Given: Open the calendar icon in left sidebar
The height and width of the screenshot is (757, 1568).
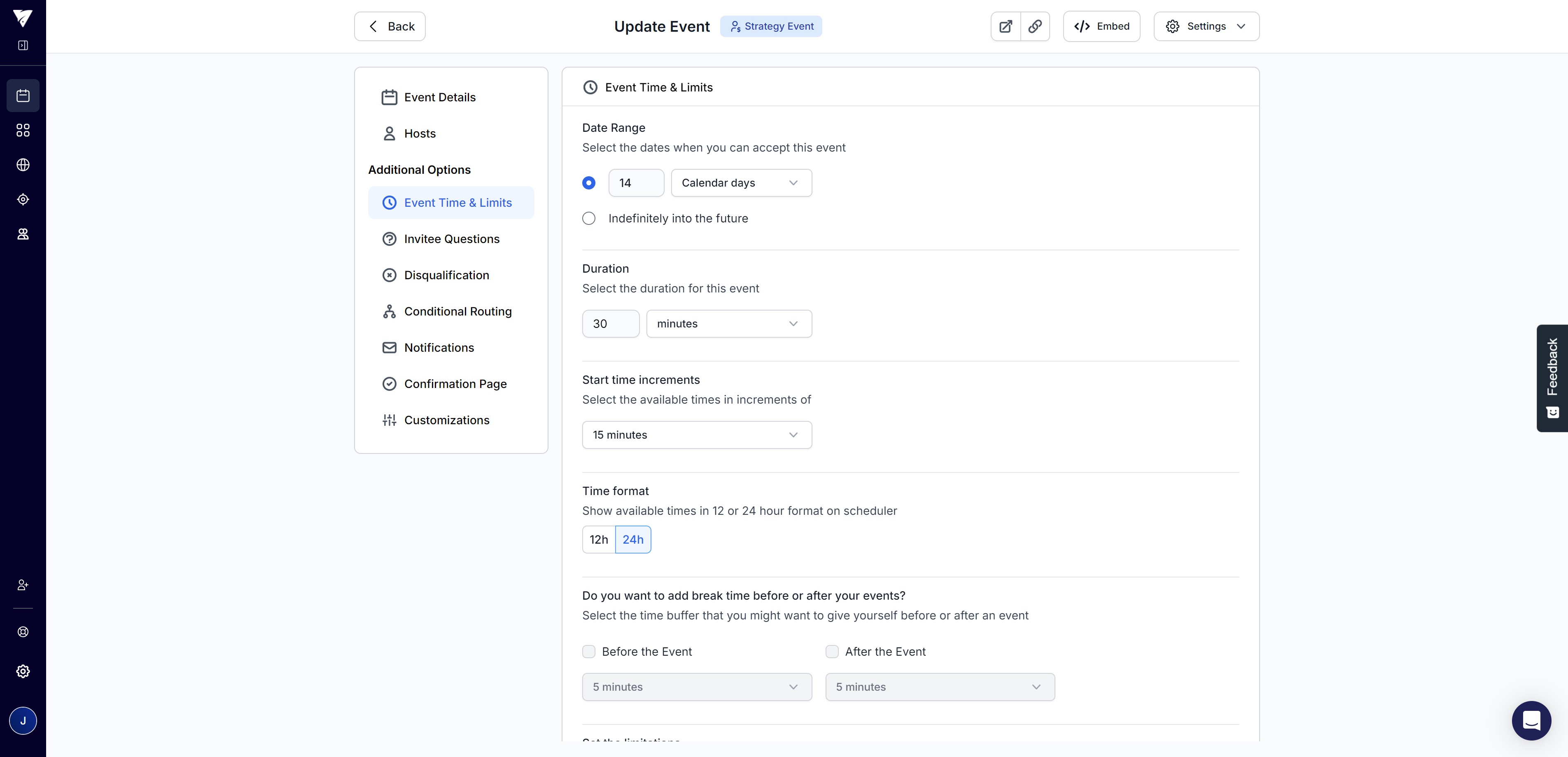Looking at the screenshot, I should tap(23, 96).
